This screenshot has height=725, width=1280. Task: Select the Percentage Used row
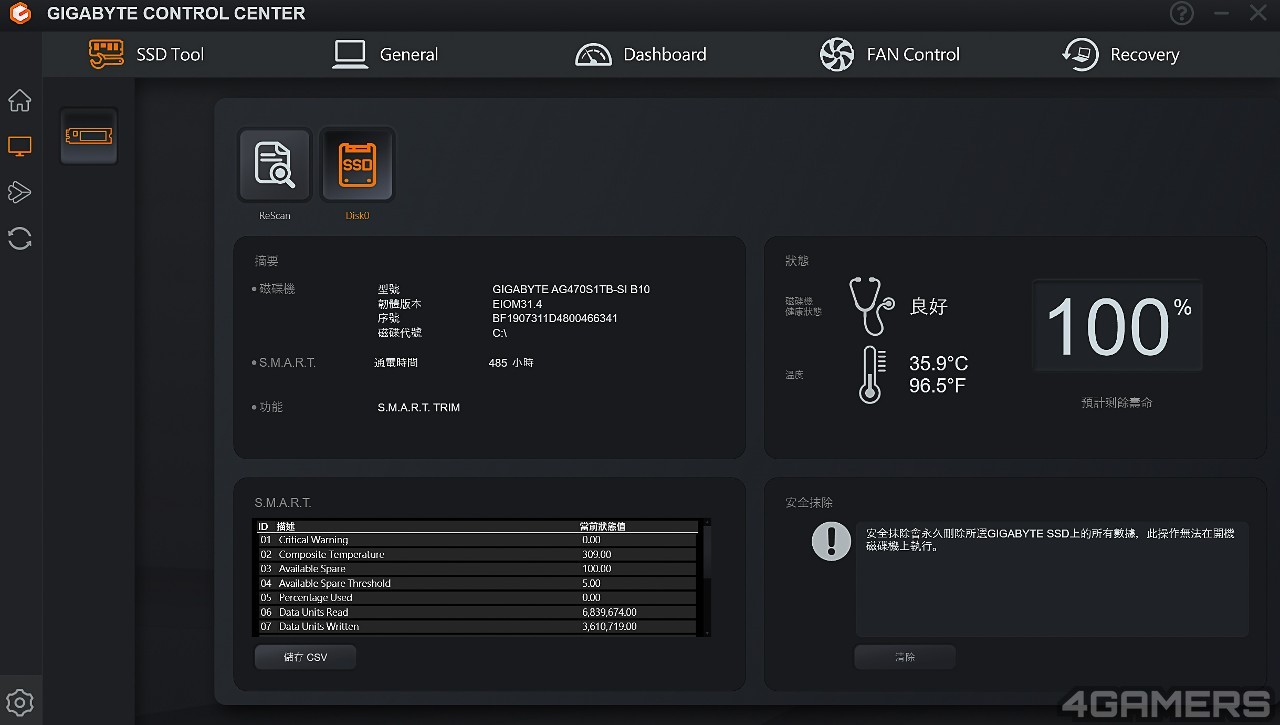(477, 598)
